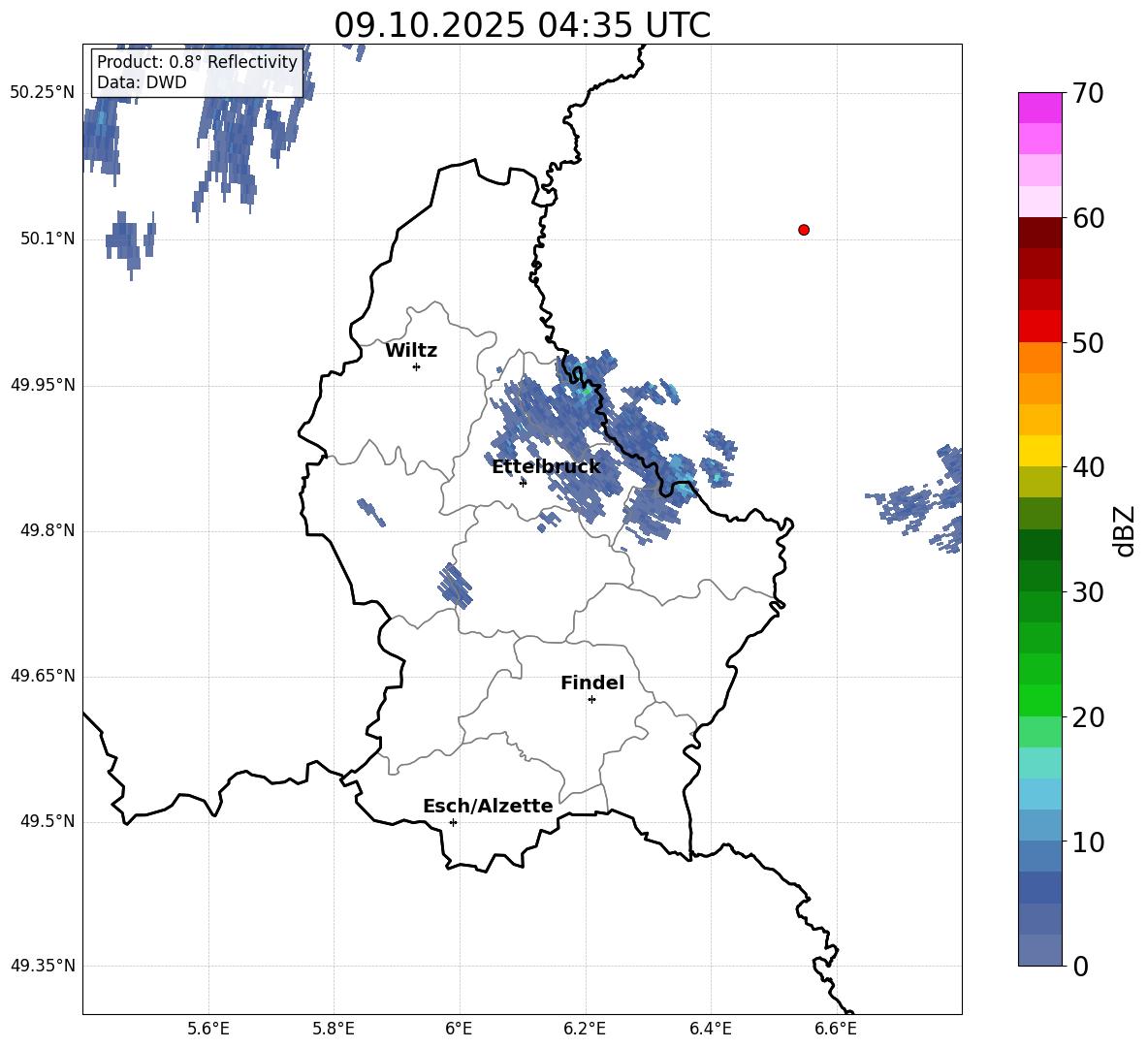Click the 40 tick on colorbar
The height and width of the screenshot is (1048, 1148).
(1088, 467)
